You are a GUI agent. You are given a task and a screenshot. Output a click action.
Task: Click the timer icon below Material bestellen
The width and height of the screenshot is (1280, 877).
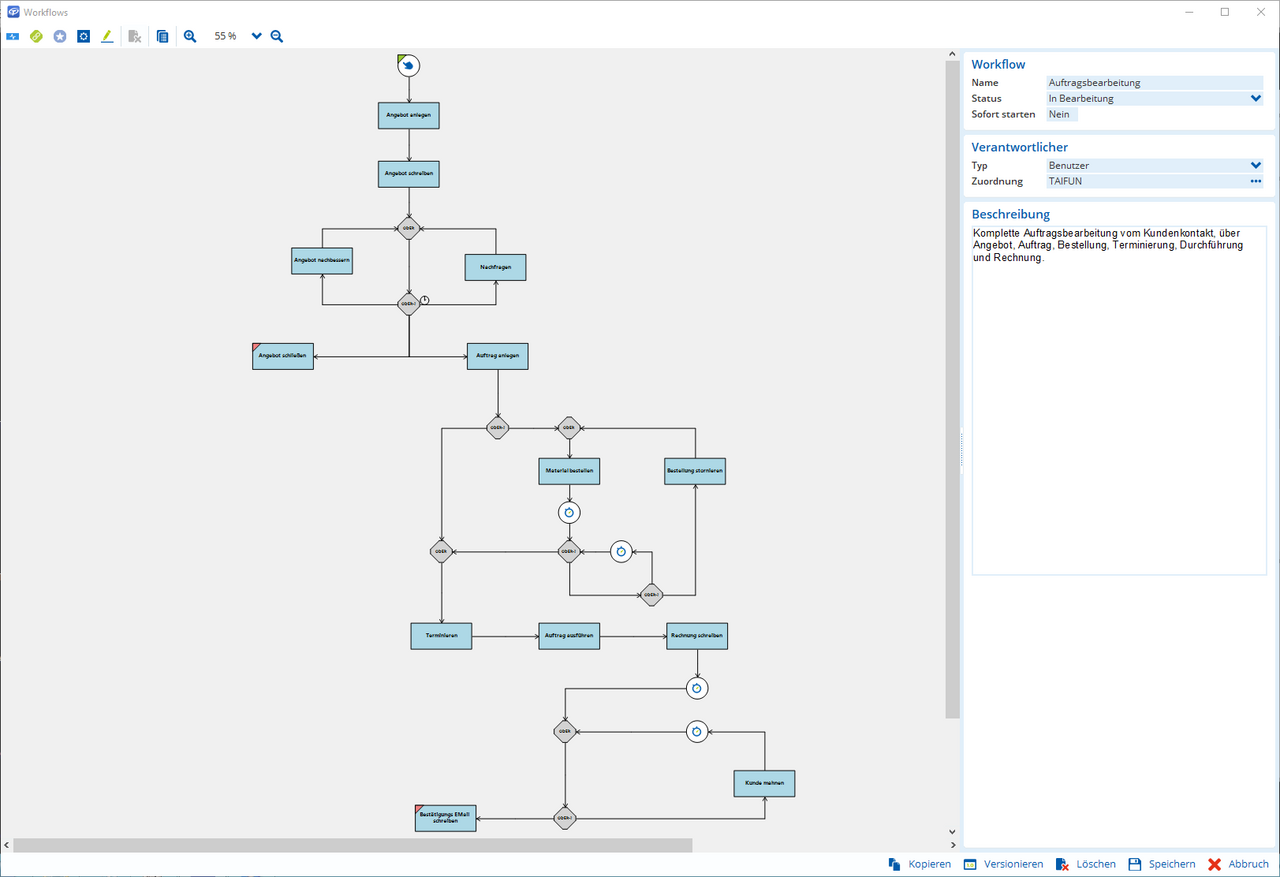tap(569, 512)
